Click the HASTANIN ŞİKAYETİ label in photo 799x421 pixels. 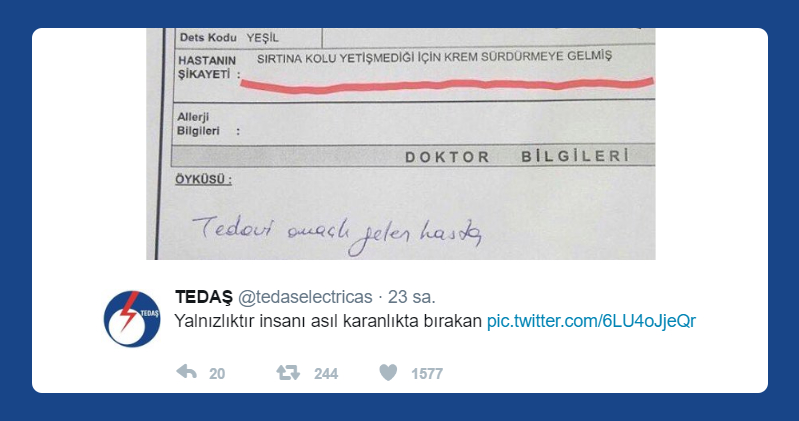tap(208, 67)
